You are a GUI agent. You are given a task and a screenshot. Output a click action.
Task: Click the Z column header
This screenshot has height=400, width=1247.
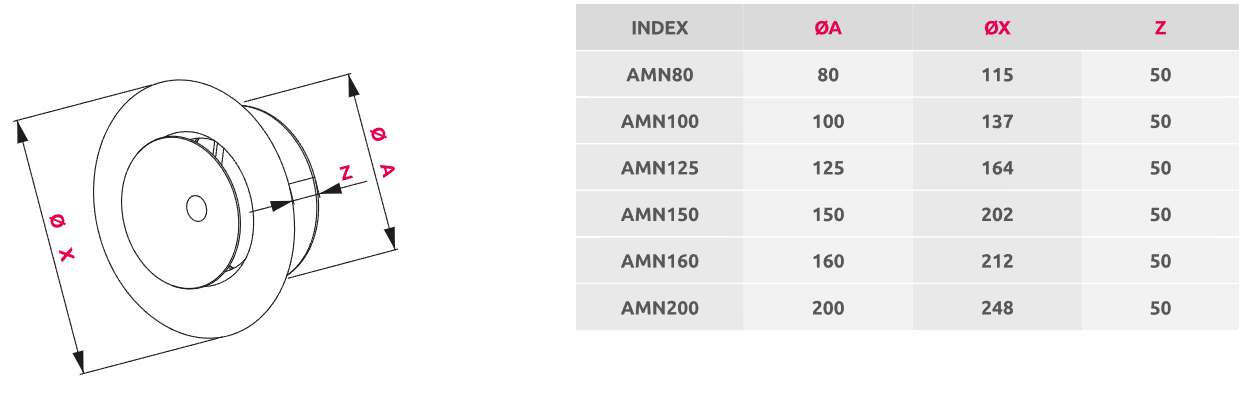coord(1160,28)
